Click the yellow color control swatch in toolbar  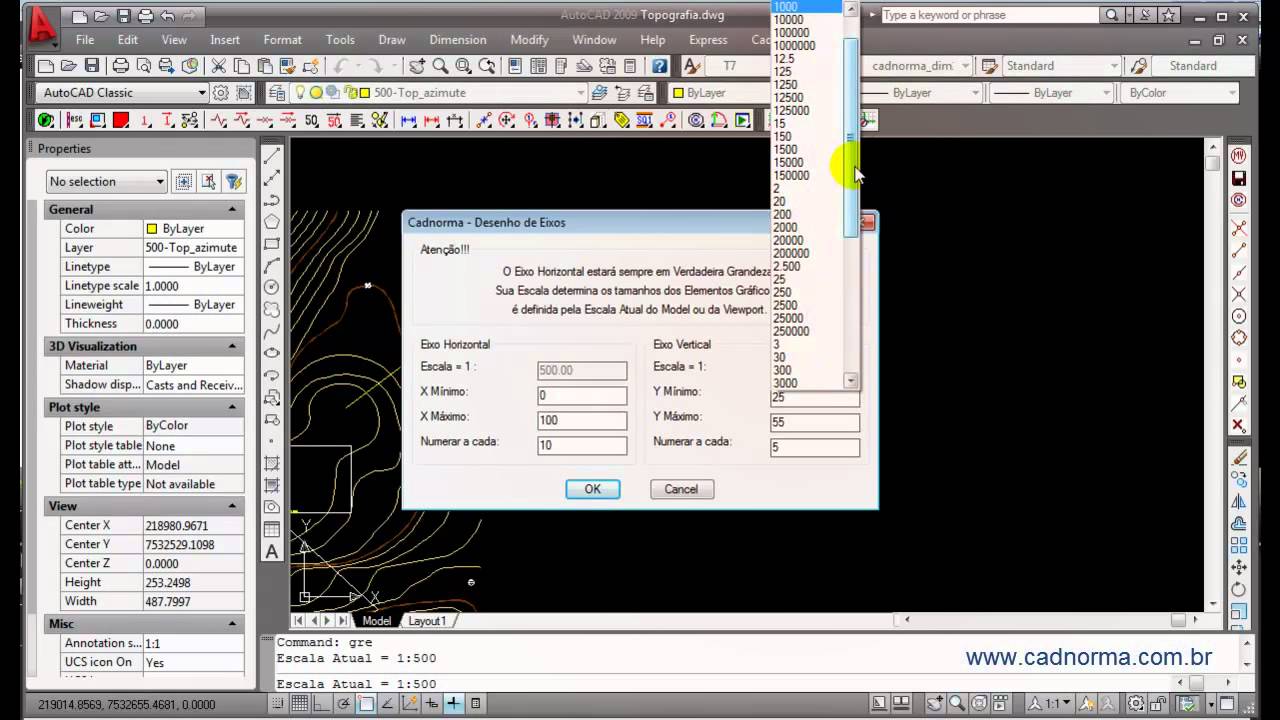pyautogui.click(x=678, y=93)
